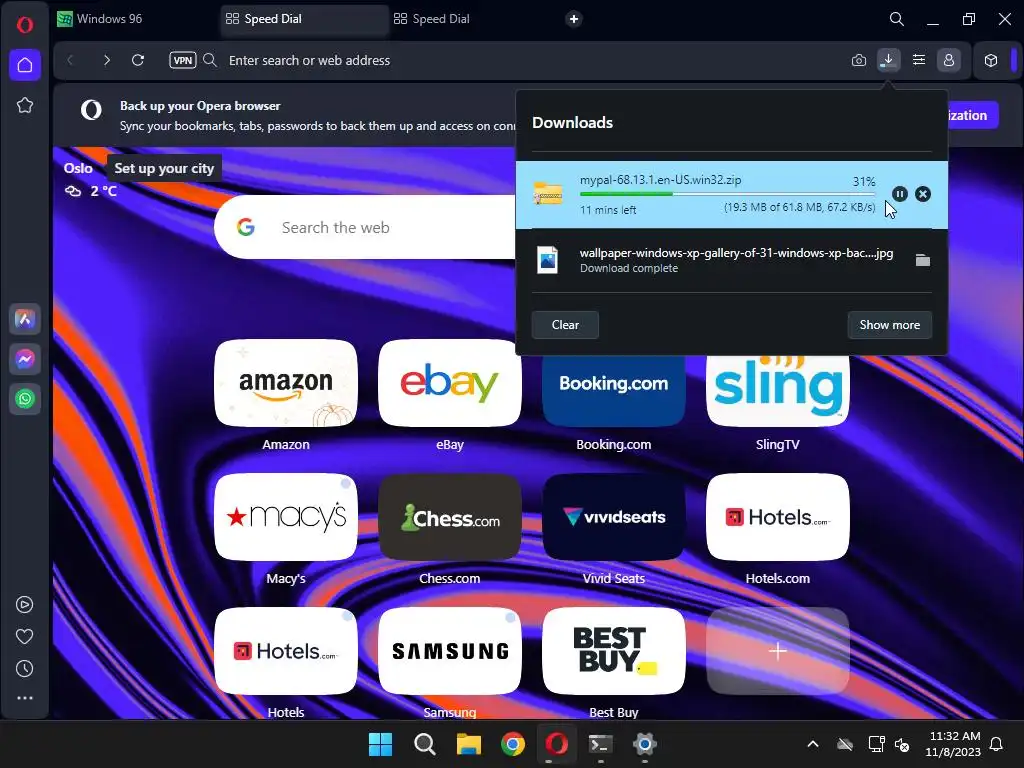Open the notifications bell in taskbar
This screenshot has height=768, width=1024.
click(997, 744)
